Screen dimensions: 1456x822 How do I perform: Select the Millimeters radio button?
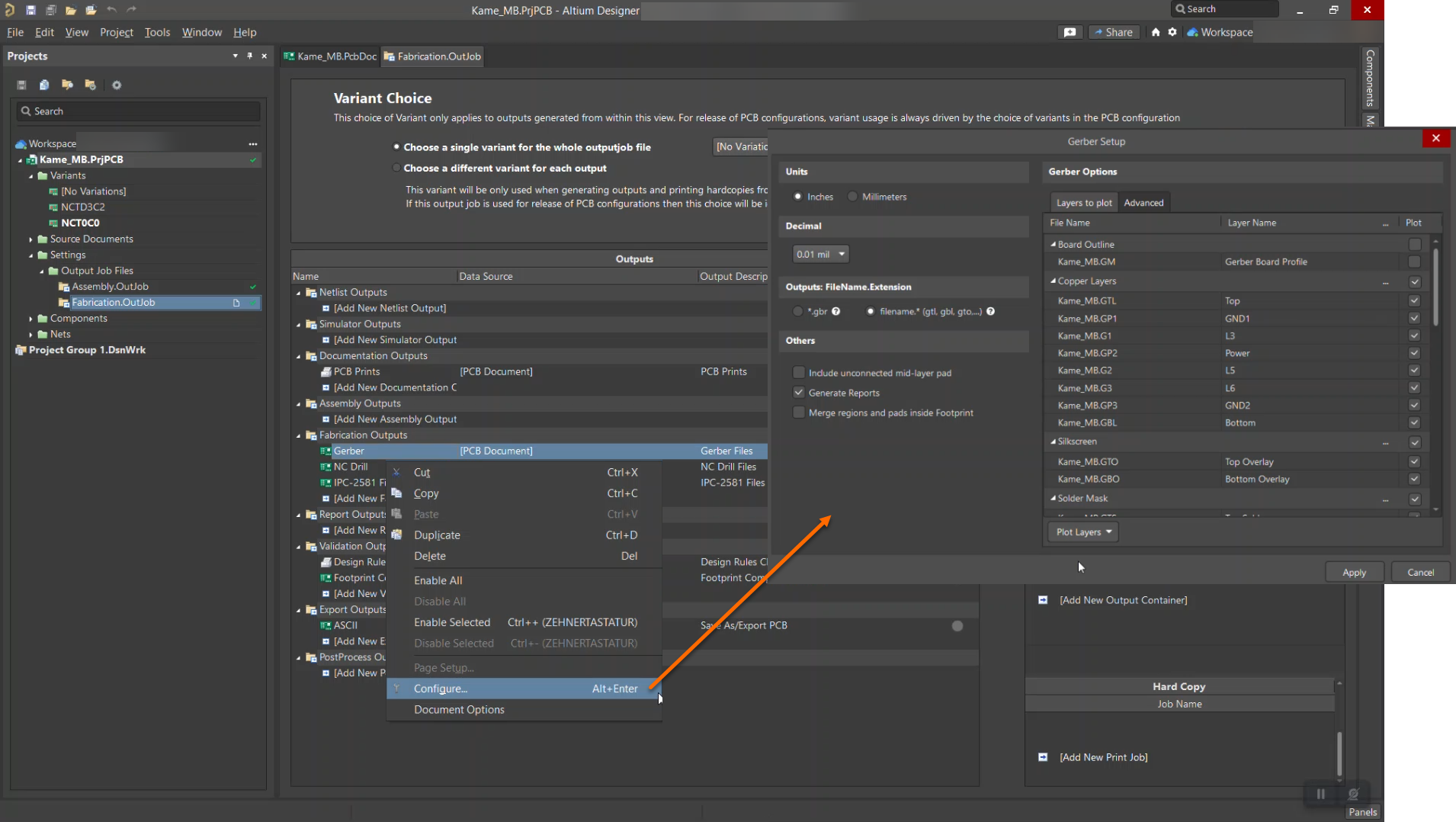click(852, 197)
